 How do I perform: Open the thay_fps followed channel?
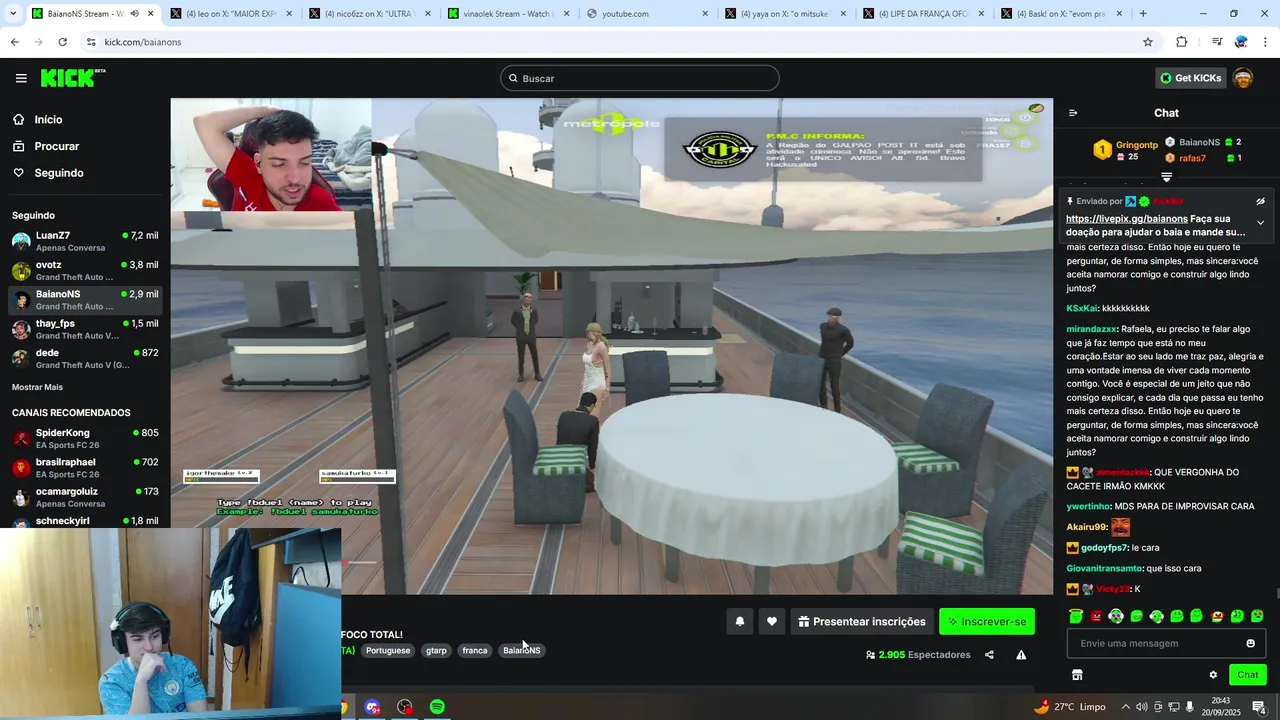click(85, 329)
